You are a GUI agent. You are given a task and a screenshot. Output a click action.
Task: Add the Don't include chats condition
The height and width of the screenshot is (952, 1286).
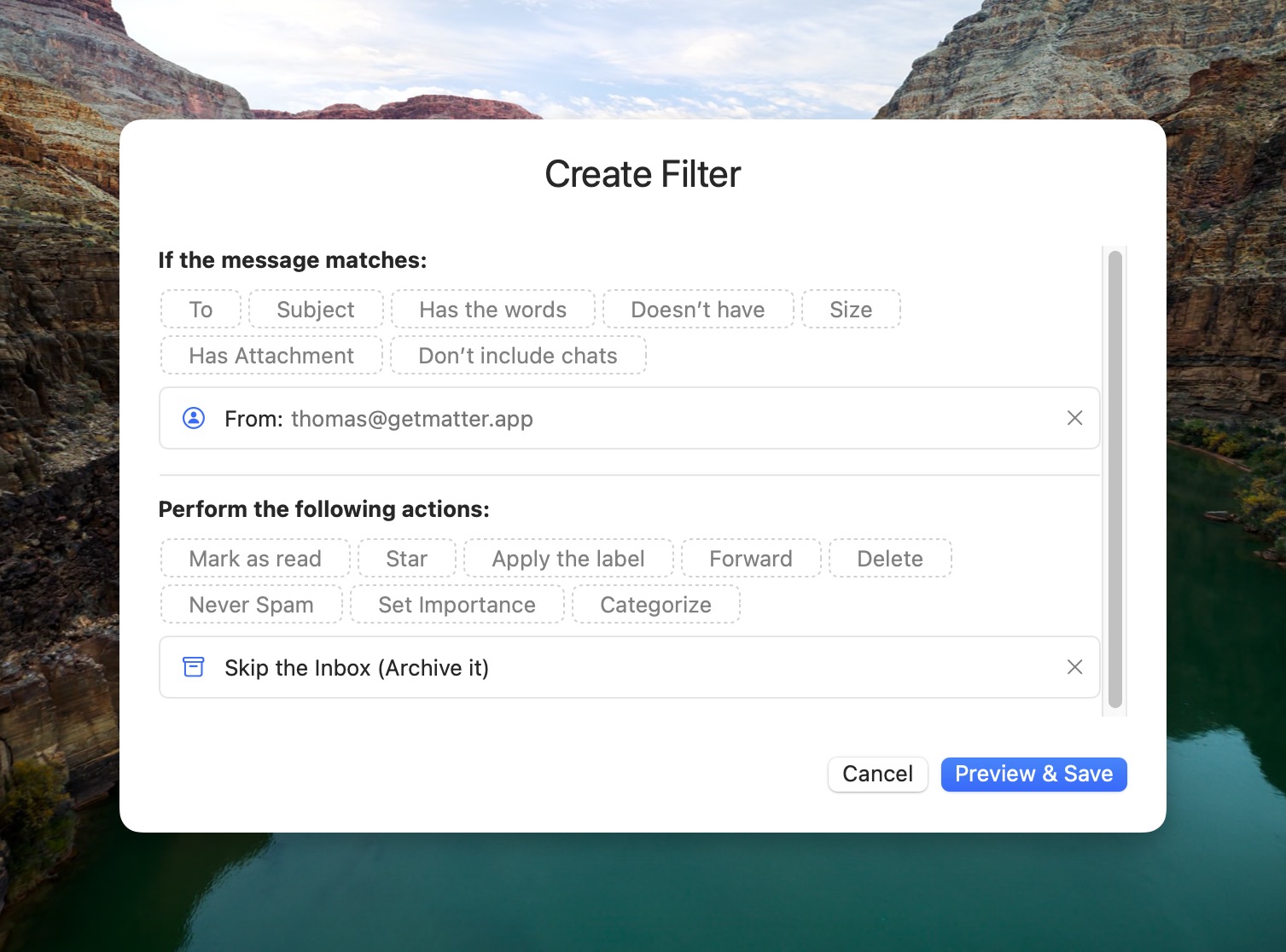pyautogui.click(x=518, y=355)
